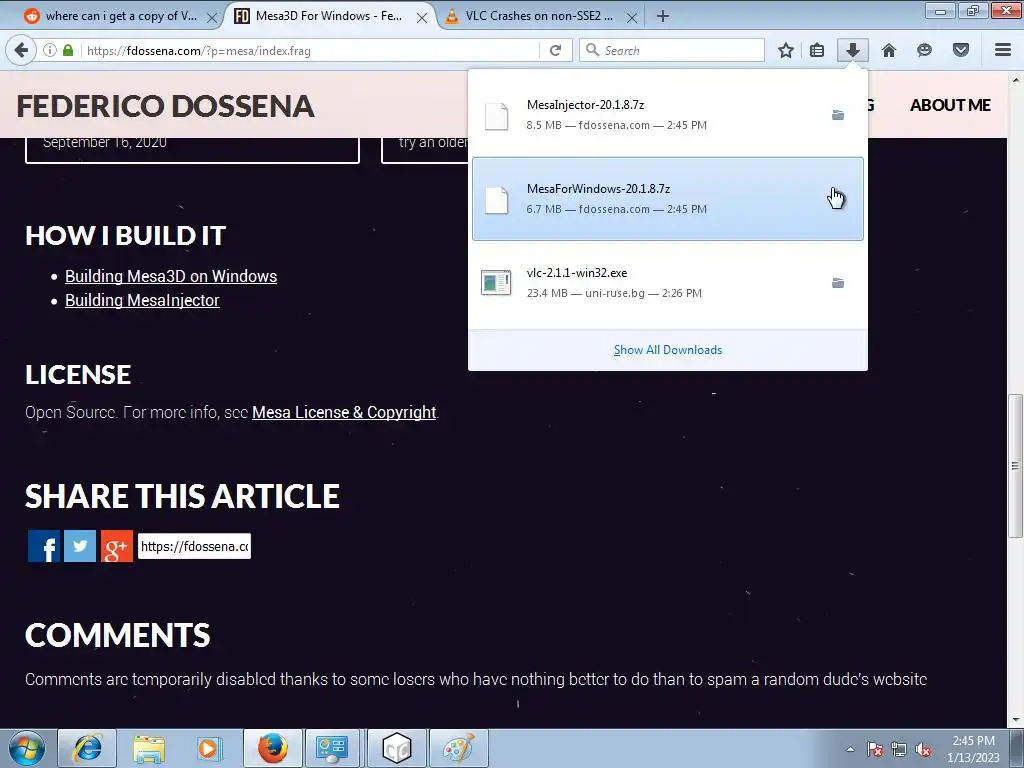Viewport: 1024px width, 768px height.
Task: Open MesaForWindows-20.1.8.7z download entry
Action: click(x=667, y=199)
